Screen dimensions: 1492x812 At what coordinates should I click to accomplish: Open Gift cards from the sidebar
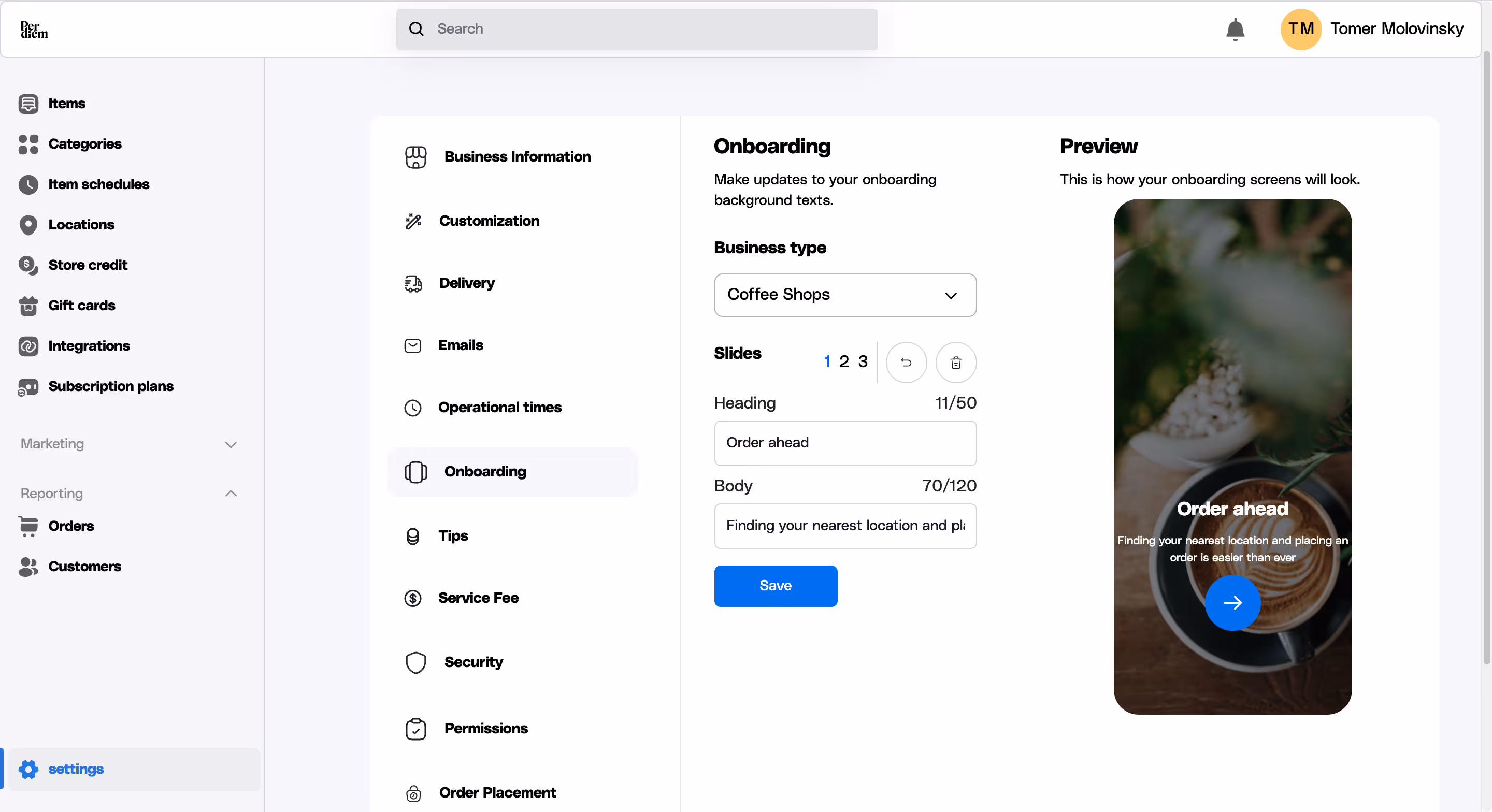point(82,305)
